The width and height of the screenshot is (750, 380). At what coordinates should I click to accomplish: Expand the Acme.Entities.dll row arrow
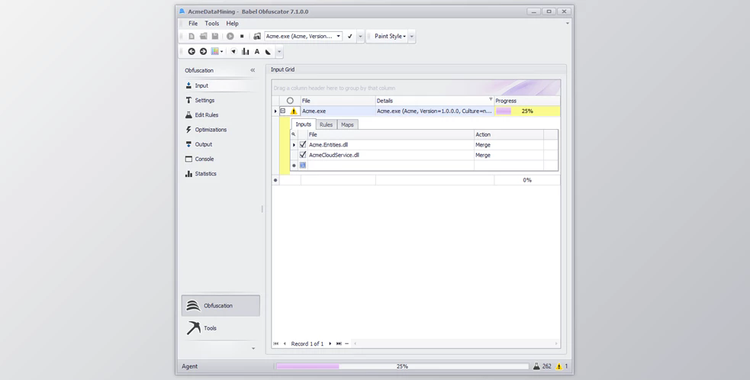tap(294, 145)
